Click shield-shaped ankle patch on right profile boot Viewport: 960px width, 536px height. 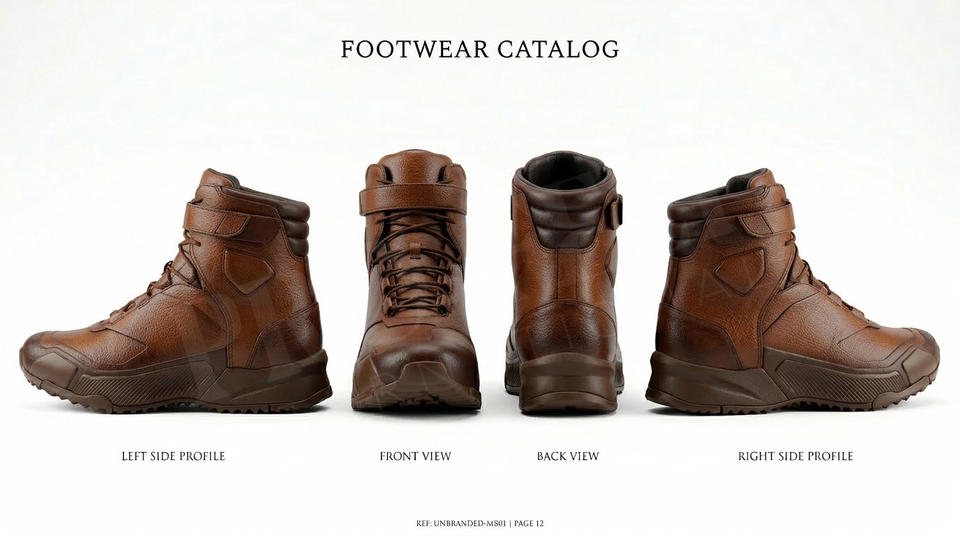[740, 271]
